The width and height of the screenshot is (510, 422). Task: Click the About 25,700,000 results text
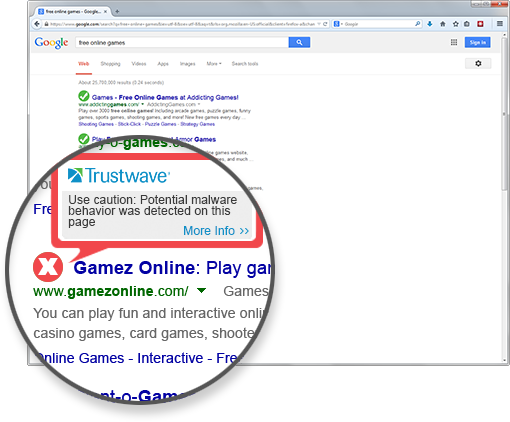121,82
